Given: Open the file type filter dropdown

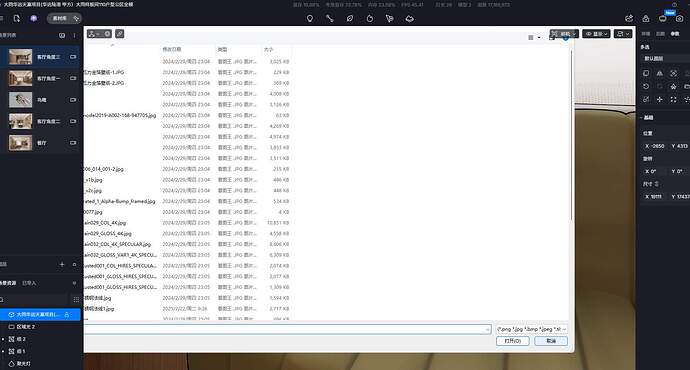Looking at the screenshot, I should click(532, 329).
